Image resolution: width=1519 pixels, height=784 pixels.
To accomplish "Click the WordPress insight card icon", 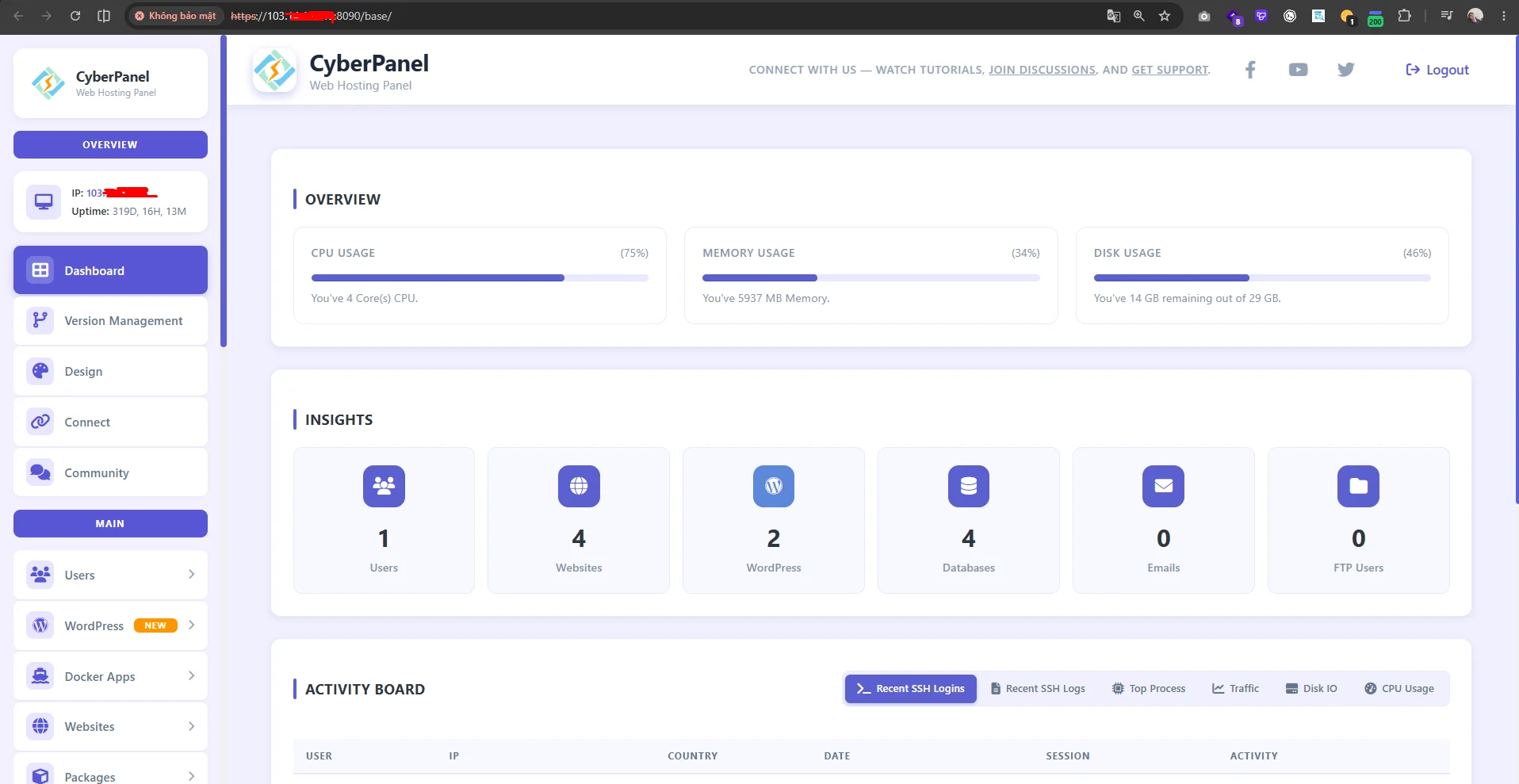I will pos(774,486).
